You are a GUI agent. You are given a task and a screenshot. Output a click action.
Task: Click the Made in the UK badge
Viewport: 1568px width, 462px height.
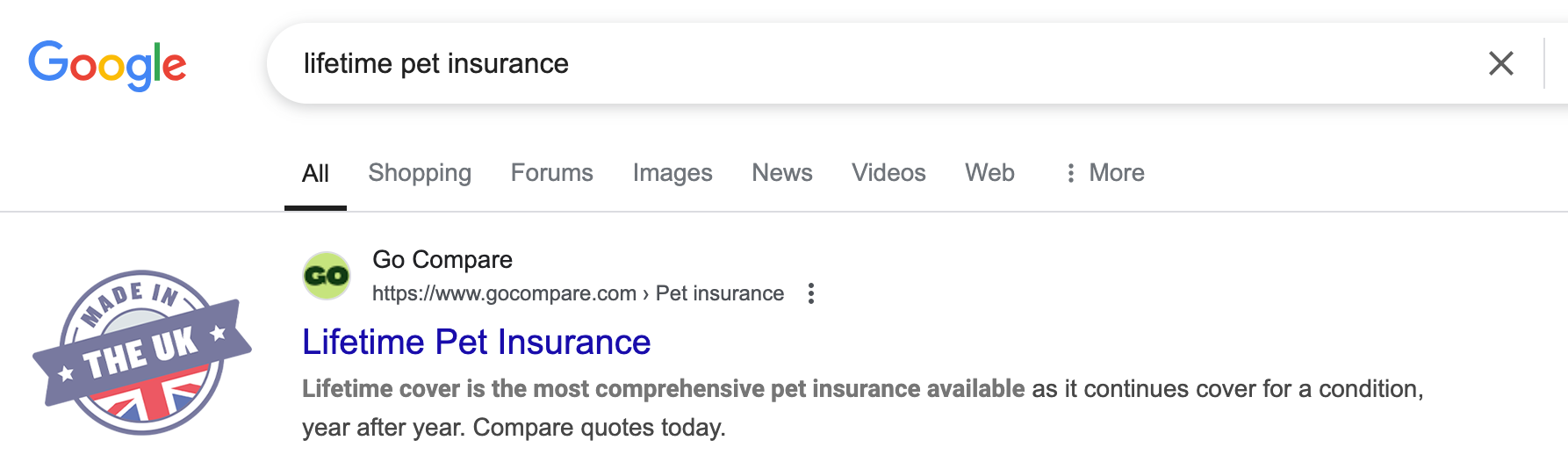(142, 353)
